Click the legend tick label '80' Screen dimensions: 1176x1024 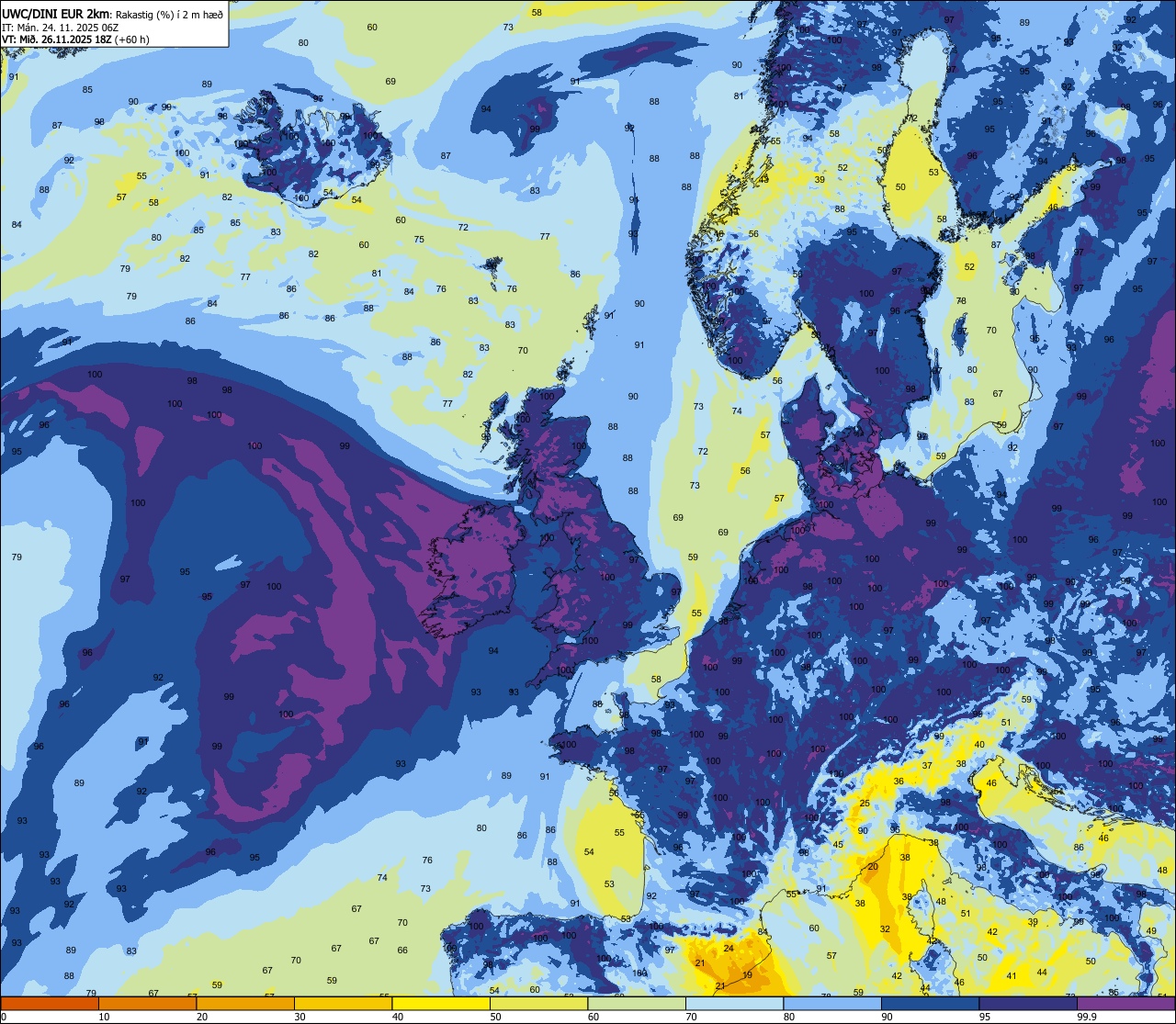[x=789, y=1017]
